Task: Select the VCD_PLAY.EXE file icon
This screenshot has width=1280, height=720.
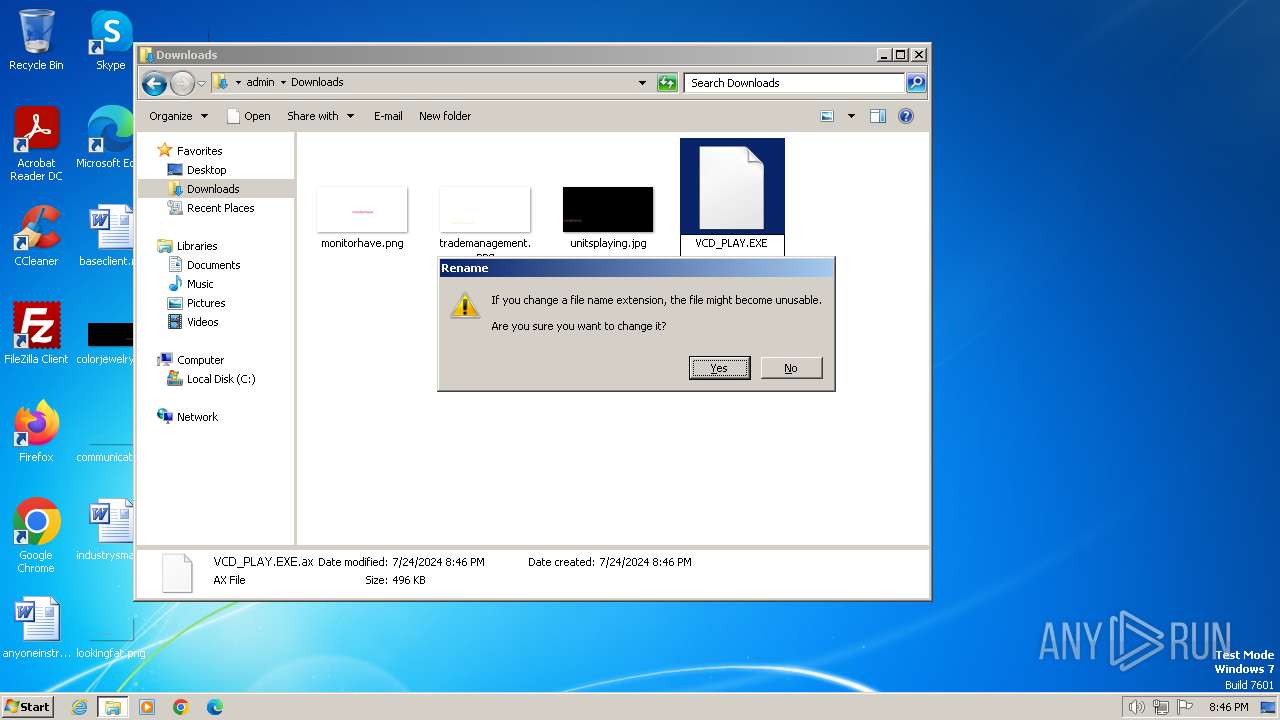Action: (x=732, y=187)
